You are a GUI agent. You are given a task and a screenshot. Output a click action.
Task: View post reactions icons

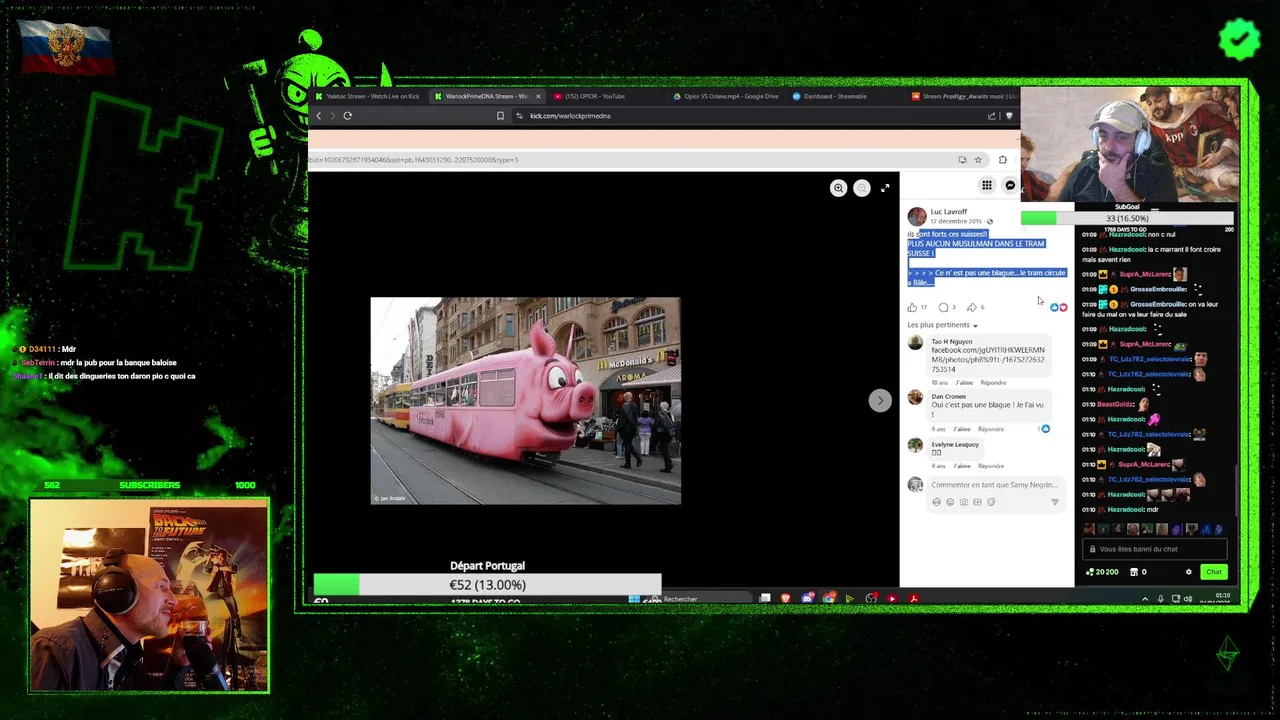[1058, 307]
